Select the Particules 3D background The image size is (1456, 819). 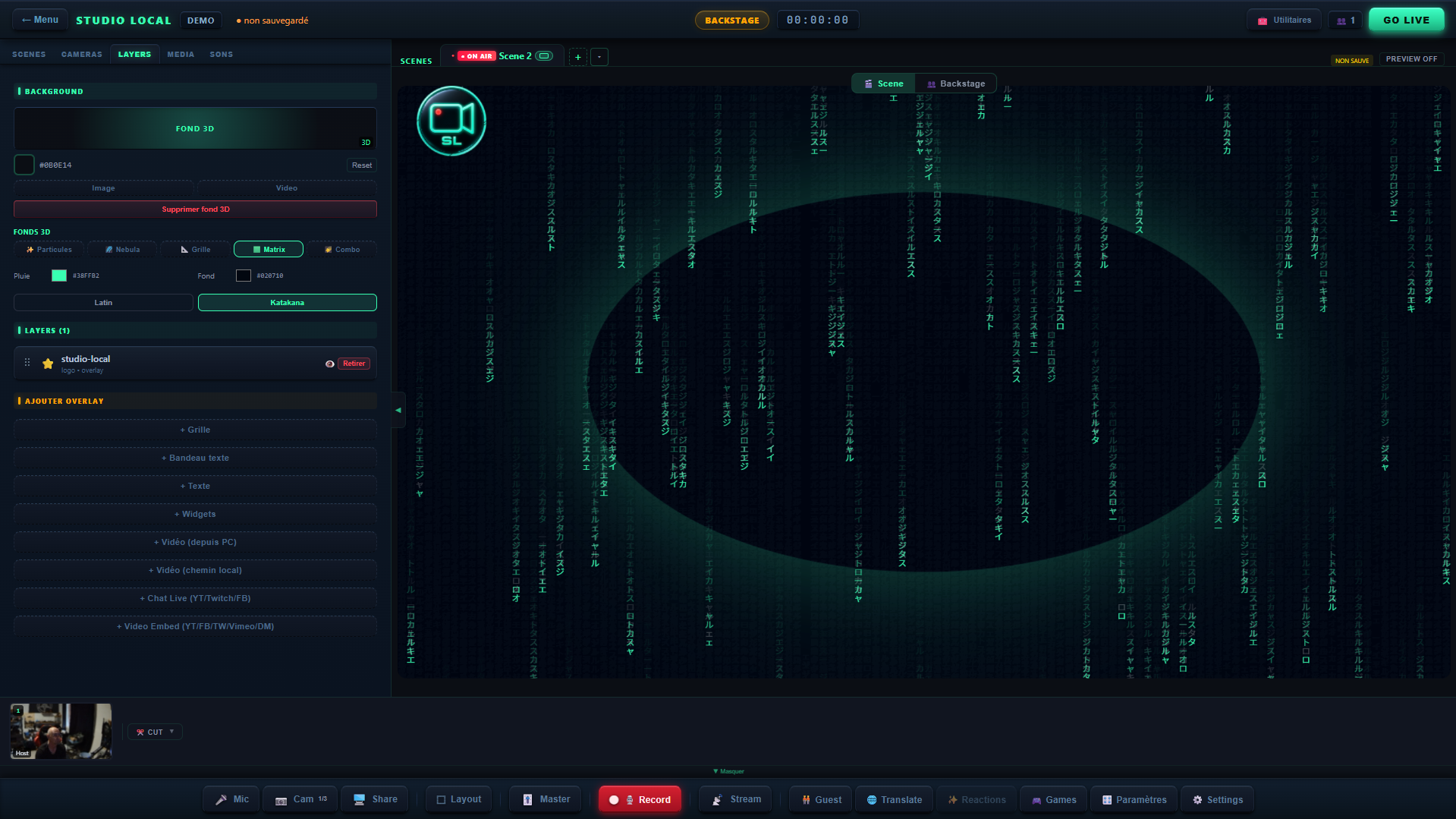coord(49,249)
